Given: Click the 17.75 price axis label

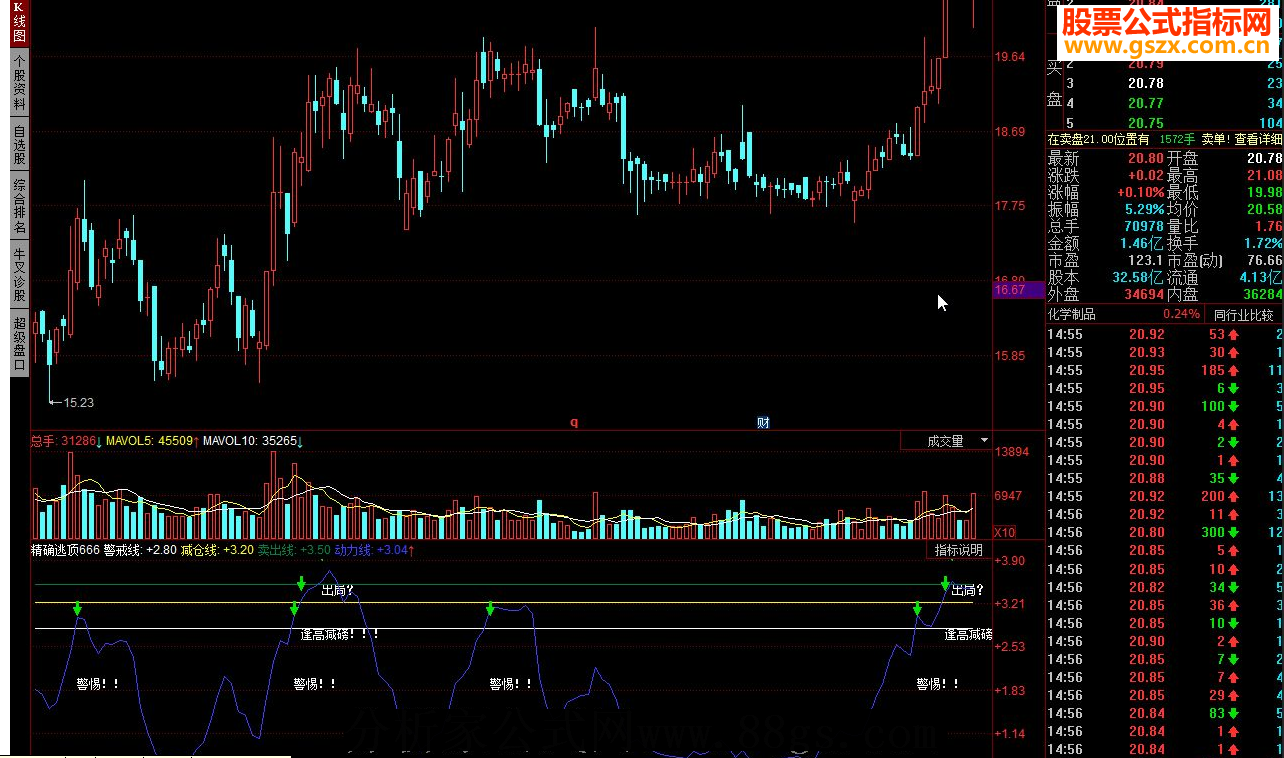Looking at the screenshot, I should [x=1010, y=207].
